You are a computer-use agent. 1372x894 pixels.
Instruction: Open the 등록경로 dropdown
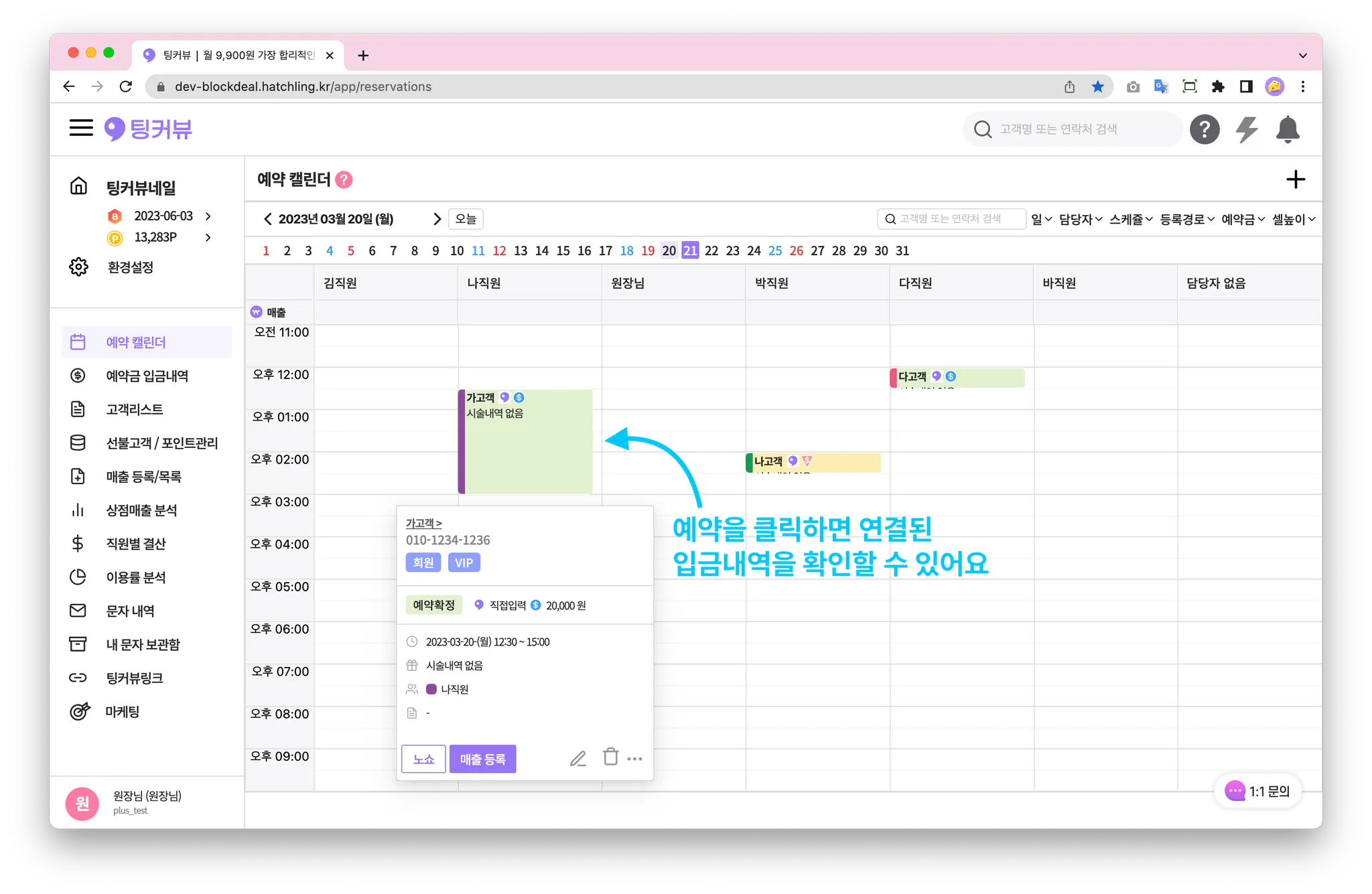[1186, 219]
